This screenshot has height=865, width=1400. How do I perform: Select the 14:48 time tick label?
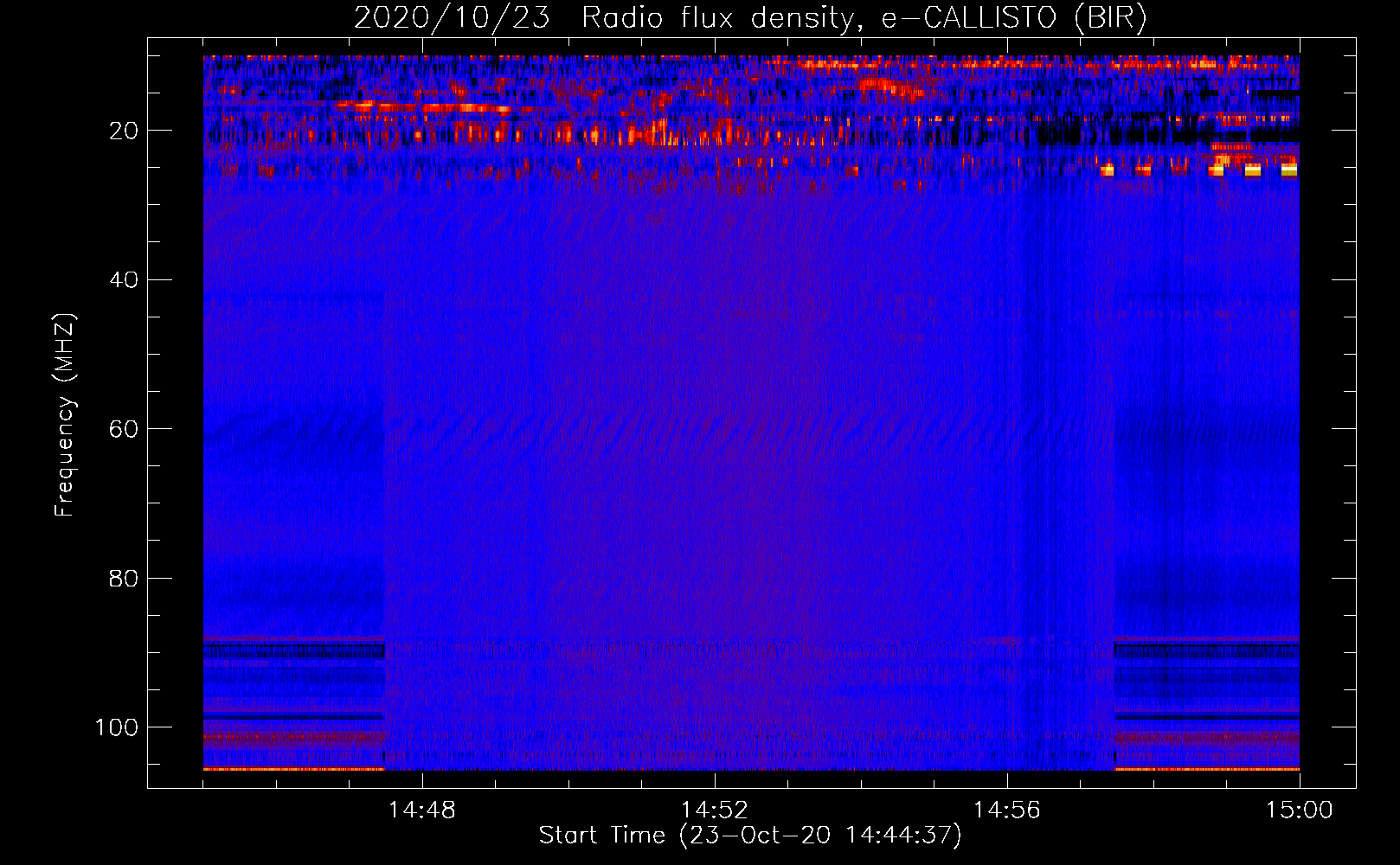point(421,810)
